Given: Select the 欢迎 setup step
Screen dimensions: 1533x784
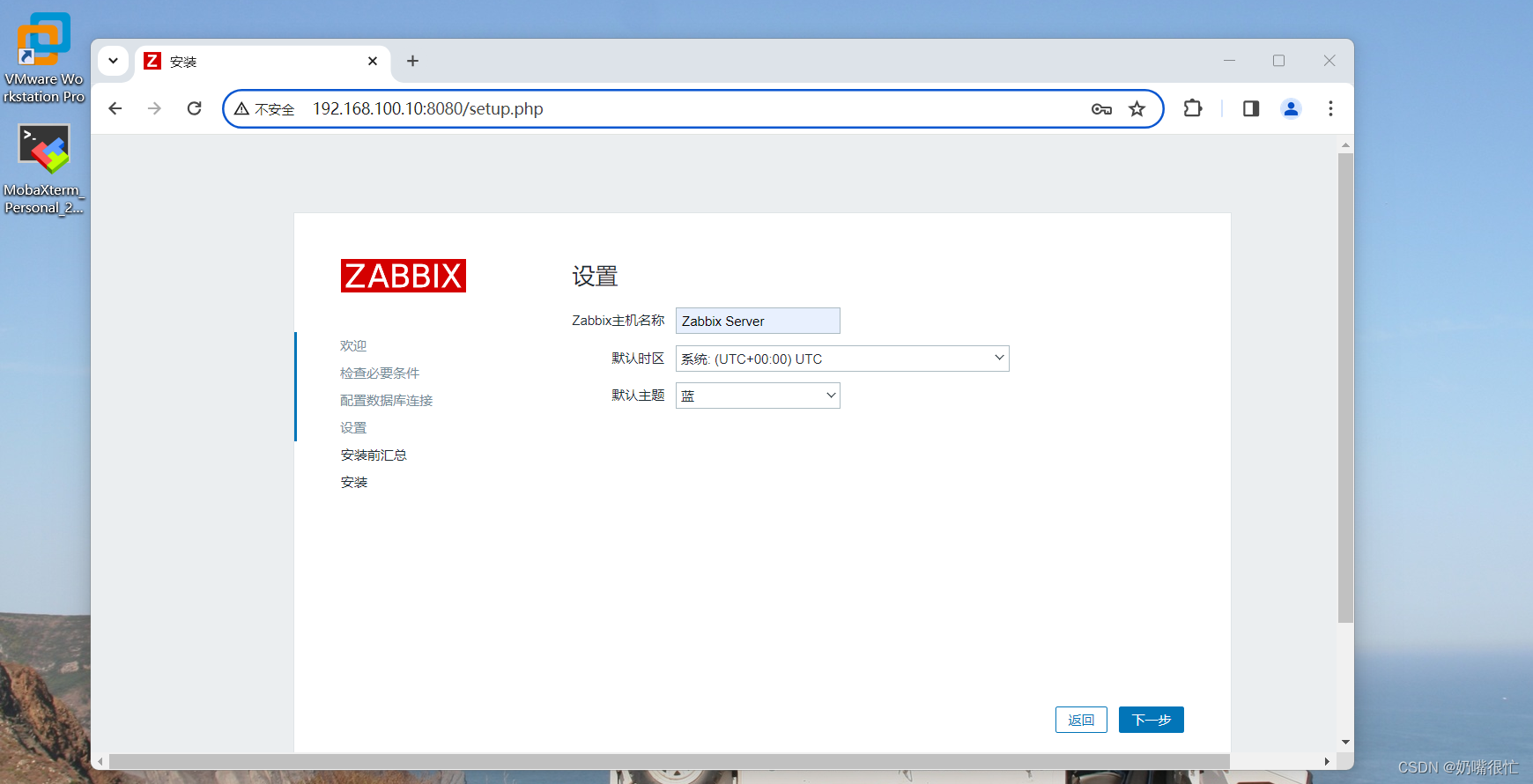Looking at the screenshot, I should (353, 346).
